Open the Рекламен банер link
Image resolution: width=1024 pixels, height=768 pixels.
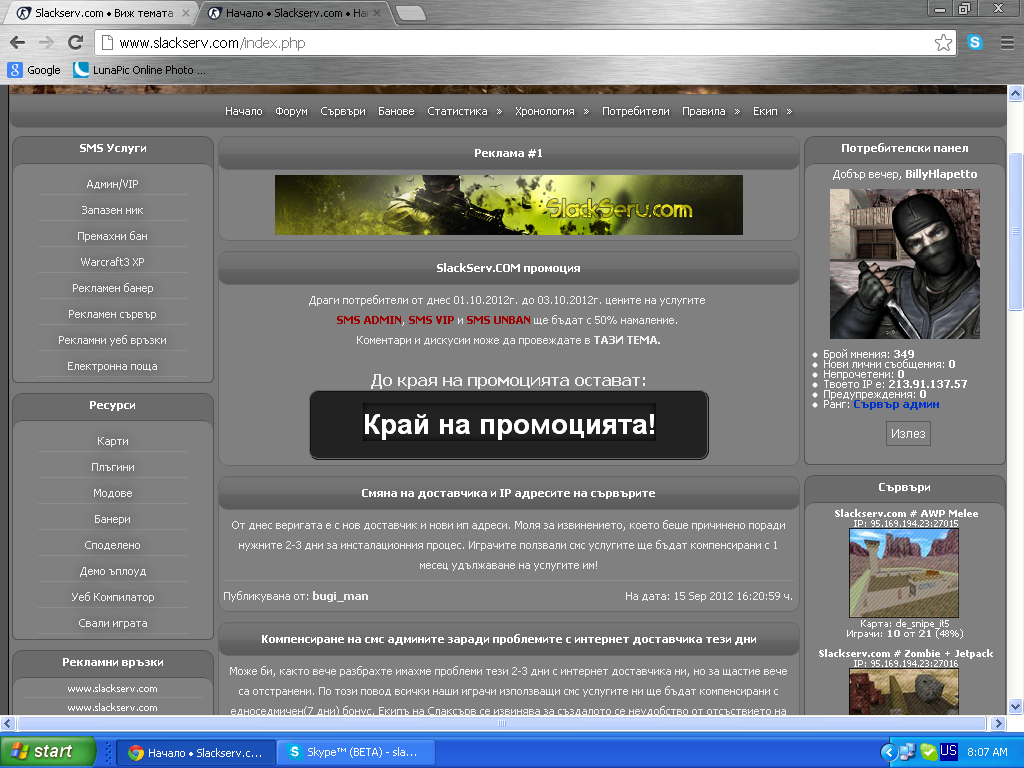click(112, 289)
